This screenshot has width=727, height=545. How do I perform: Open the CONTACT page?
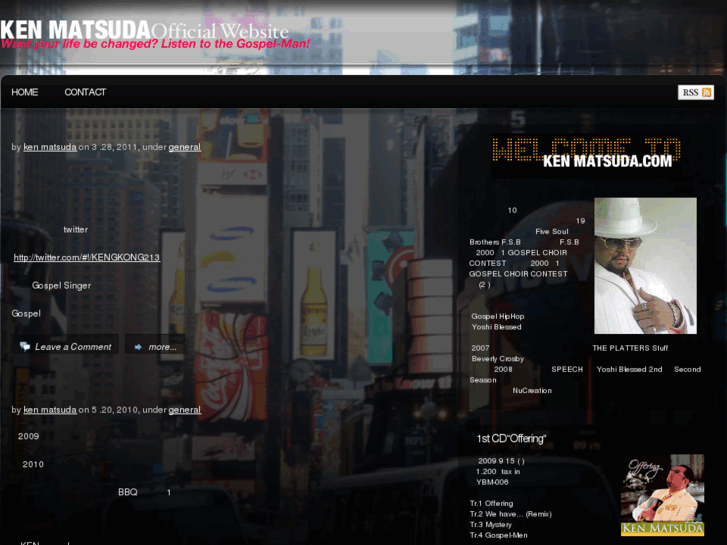pos(85,92)
